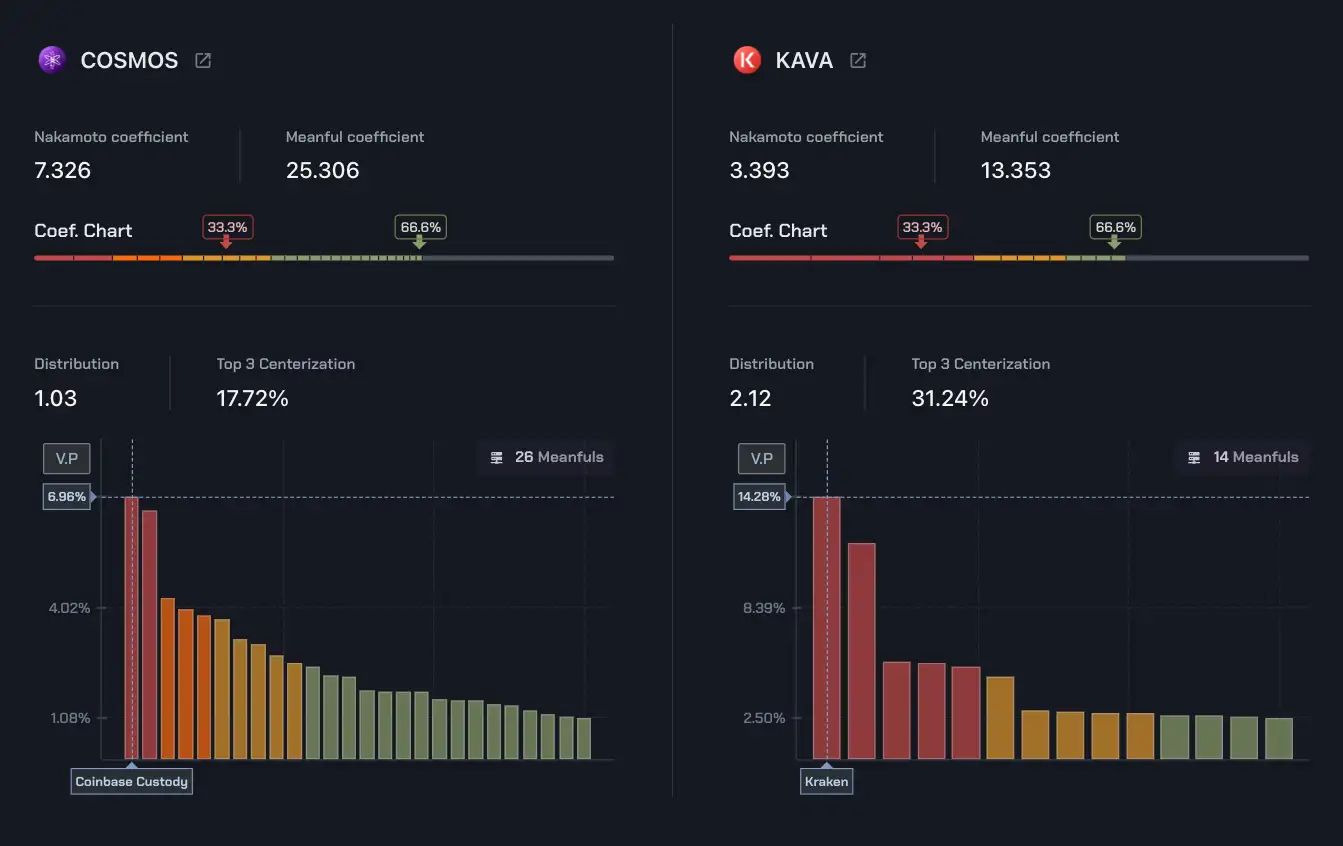Click the Coinbase Custody bar label
1343x846 pixels.
(x=131, y=781)
